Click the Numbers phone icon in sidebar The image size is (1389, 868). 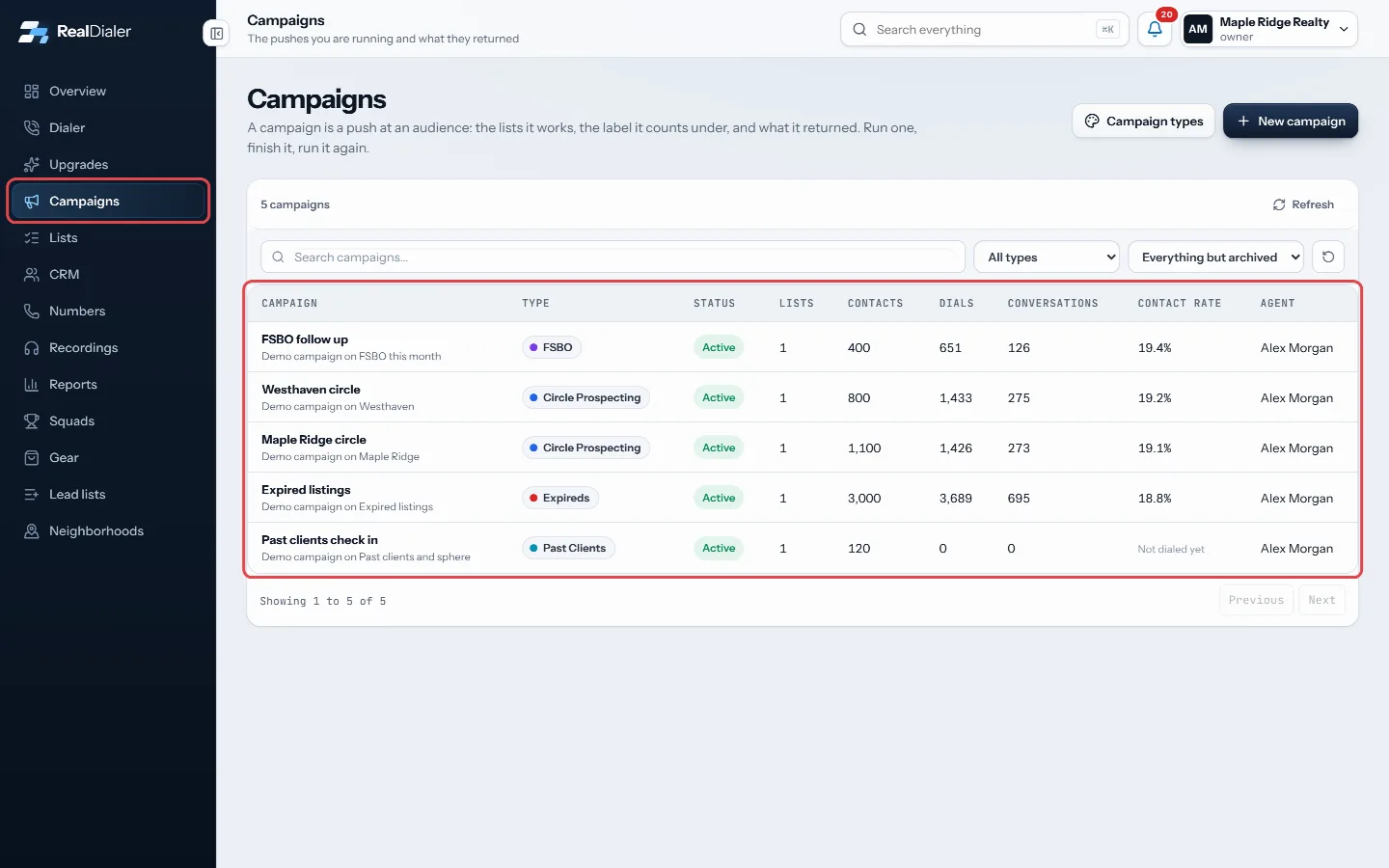pos(32,312)
